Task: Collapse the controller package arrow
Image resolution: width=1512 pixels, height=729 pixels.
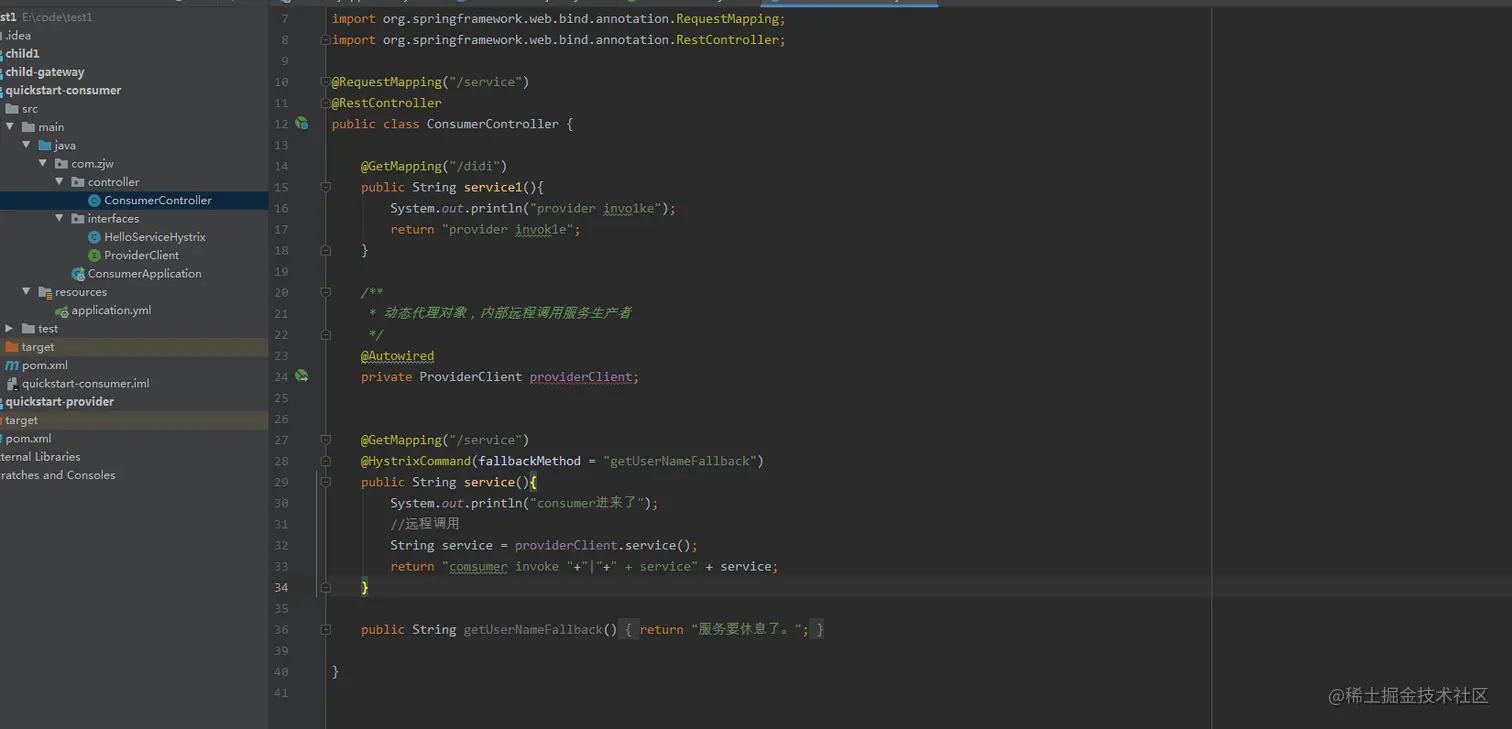Action: coord(60,182)
